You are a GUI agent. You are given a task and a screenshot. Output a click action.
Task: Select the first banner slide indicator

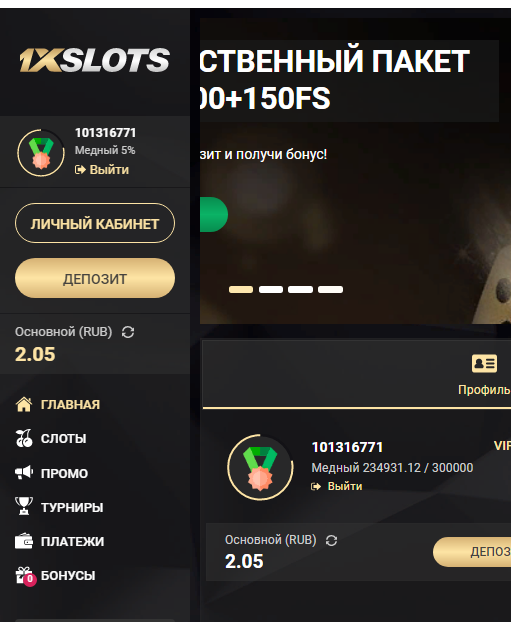click(x=241, y=290)
